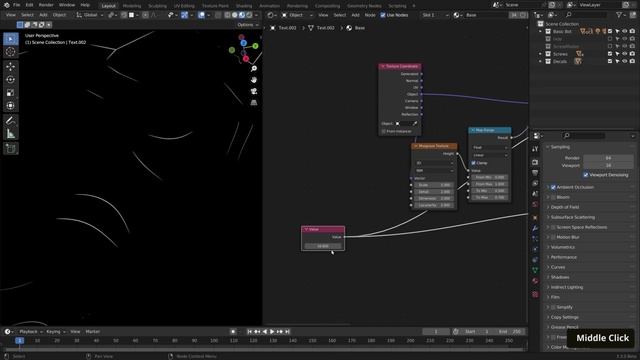Open the View Layer properties tab
The width and height of the screenshot is (640, 360).
coord(535,184)
